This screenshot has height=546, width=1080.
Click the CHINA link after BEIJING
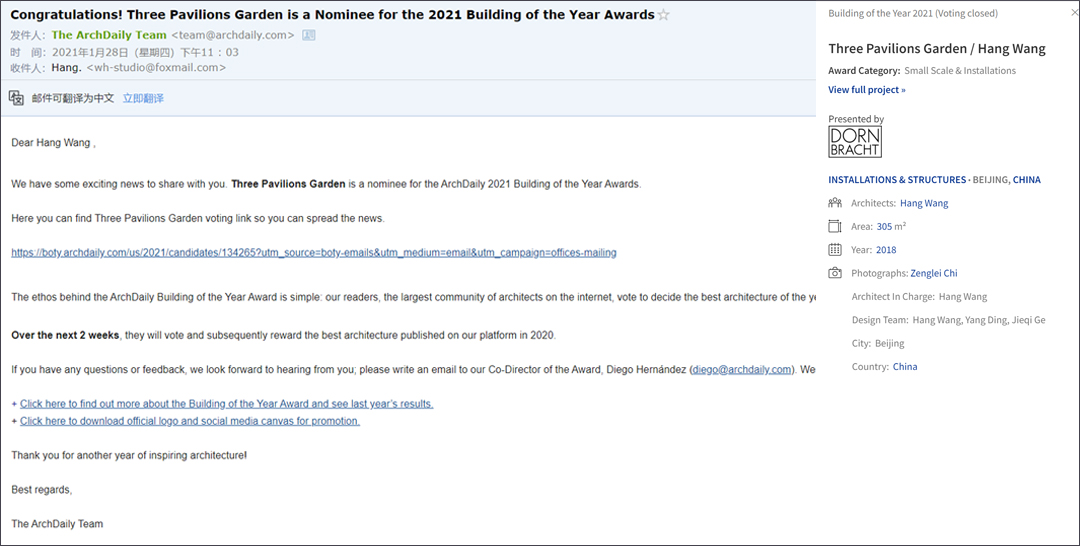(x=1026, y=180)
